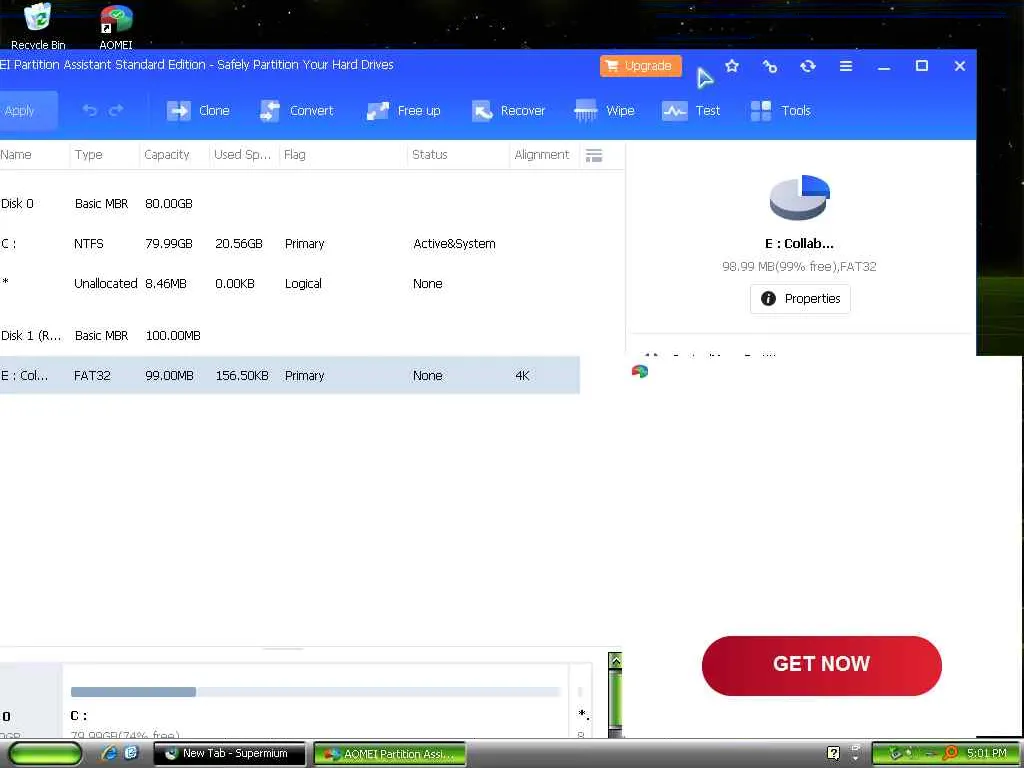Click the redo arrow icon
Image resolution: width=1024 pixels, height=768 pixels.
[x=116, y=110]
